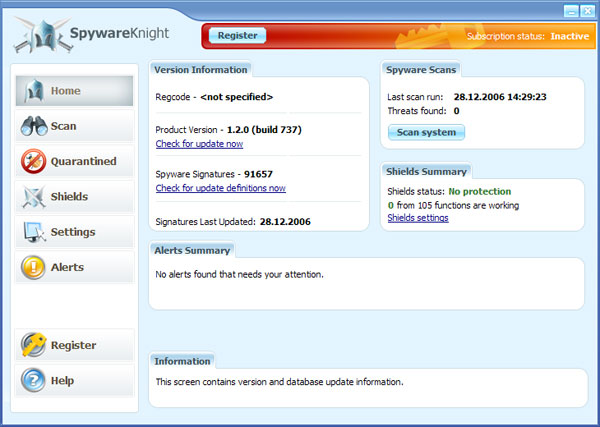Click the monitor Settings icon
Screen dimensions: 600x427
[x=34, y=232]
